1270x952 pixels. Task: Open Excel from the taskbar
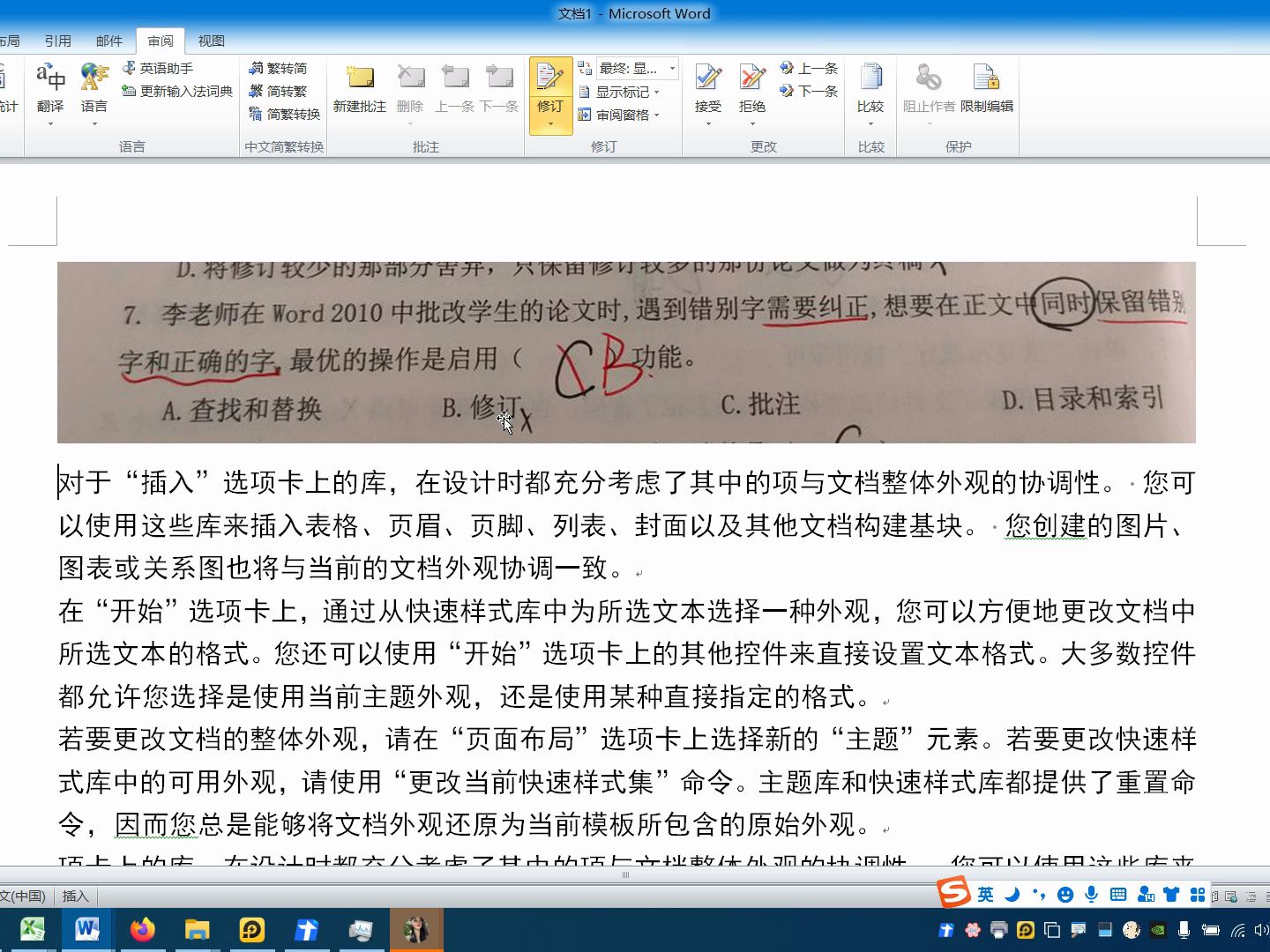pyautogui.click(x=33, y=929)
